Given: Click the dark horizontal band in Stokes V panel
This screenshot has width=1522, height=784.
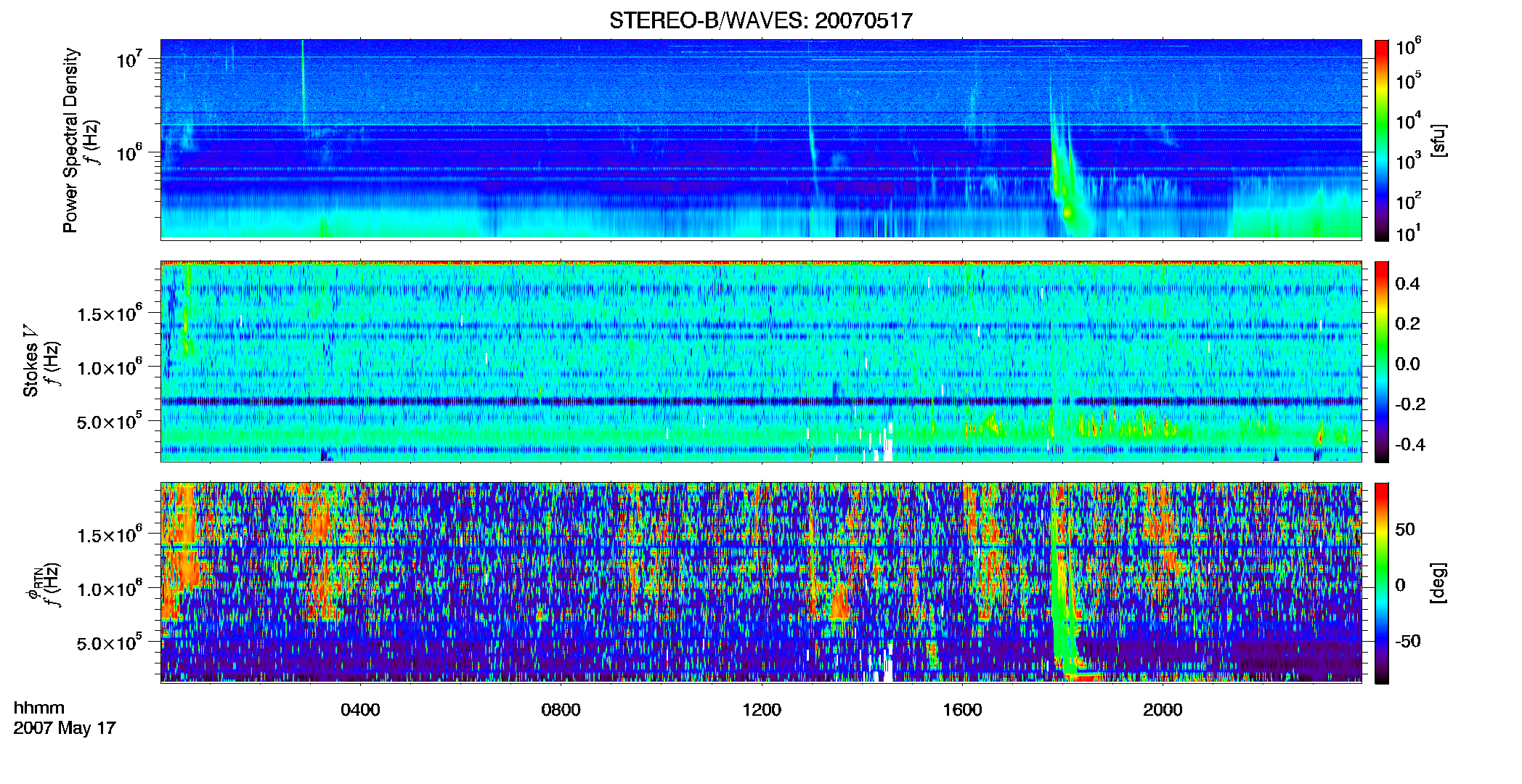Looking at the screenshot, I should pos(761,401).
